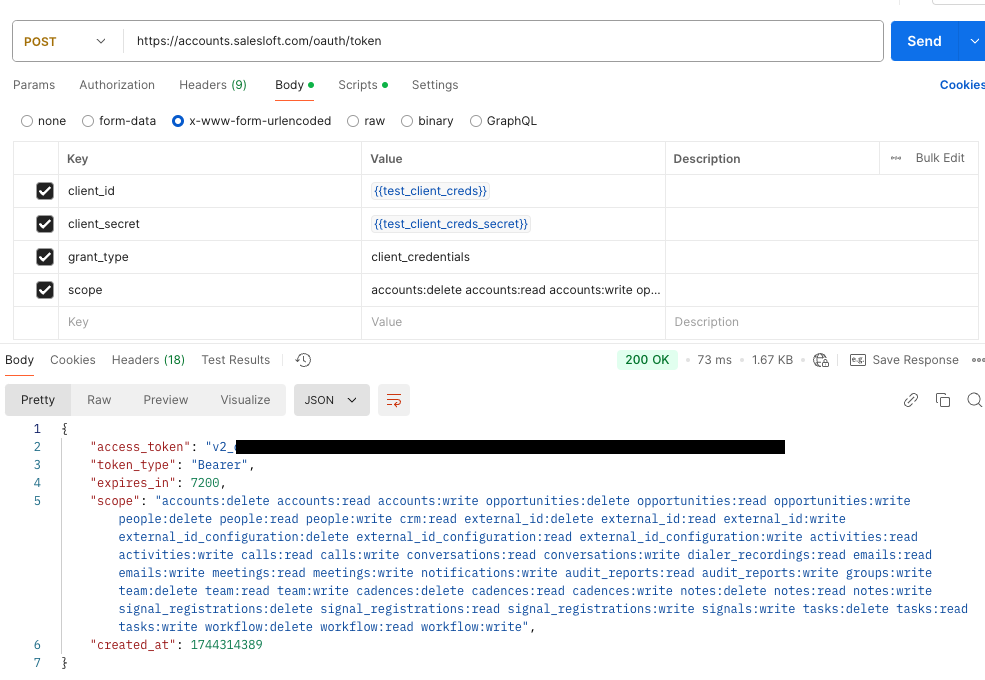Open the Bulk Edit options ellipsis

tap(895, 158)
